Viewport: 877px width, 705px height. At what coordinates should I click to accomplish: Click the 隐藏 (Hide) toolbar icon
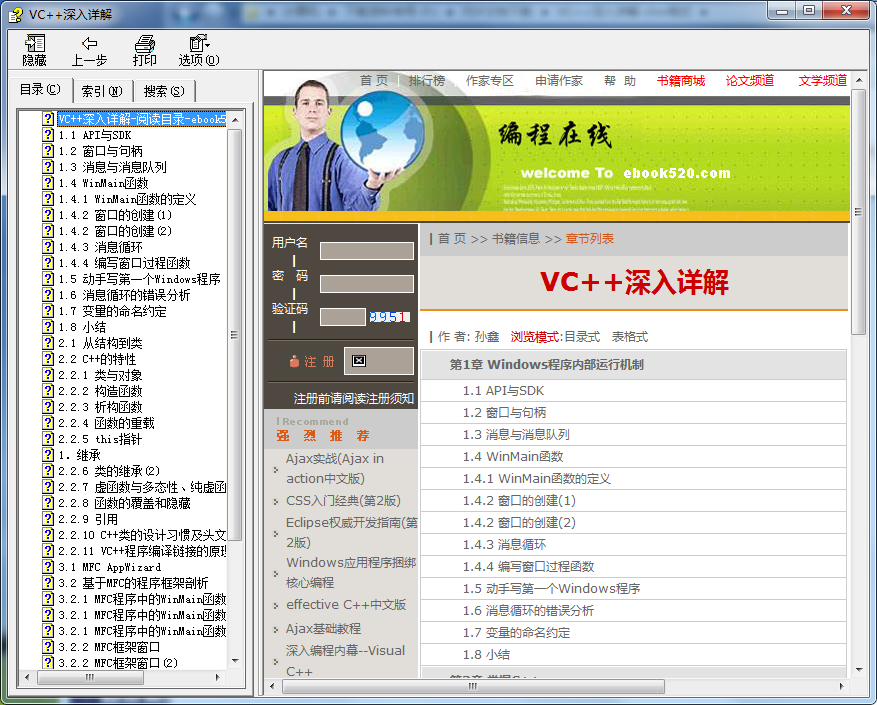pos(35,44)
